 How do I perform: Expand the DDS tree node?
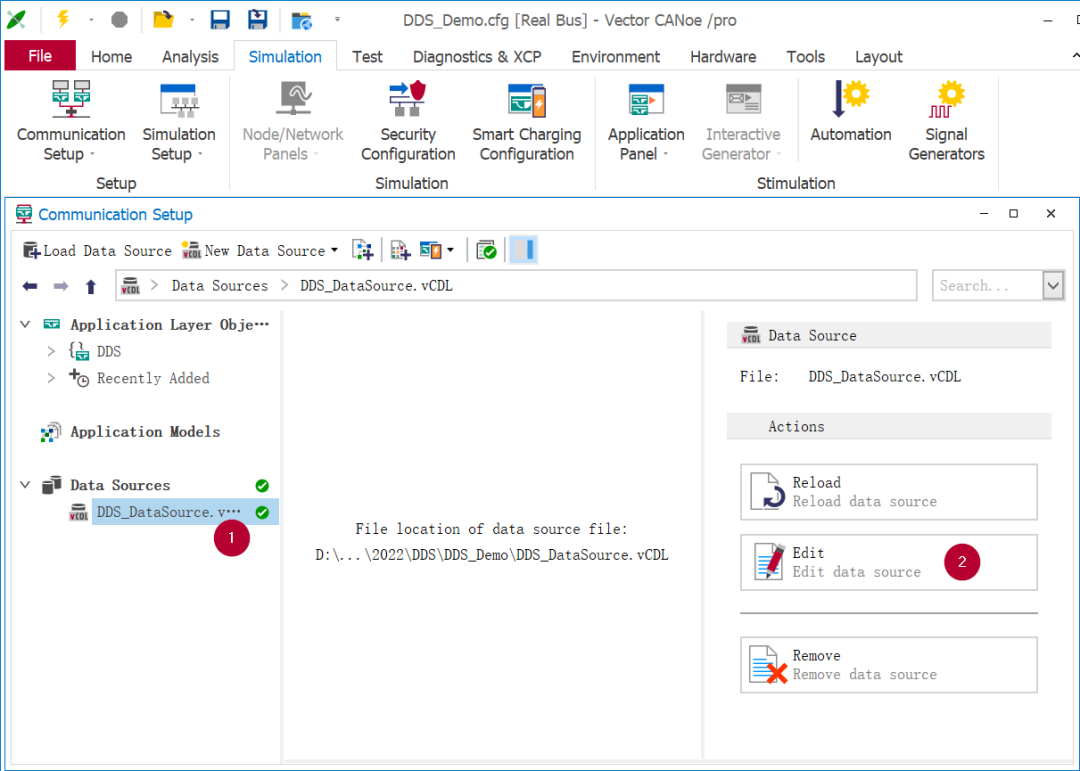(x=51, y=351)
